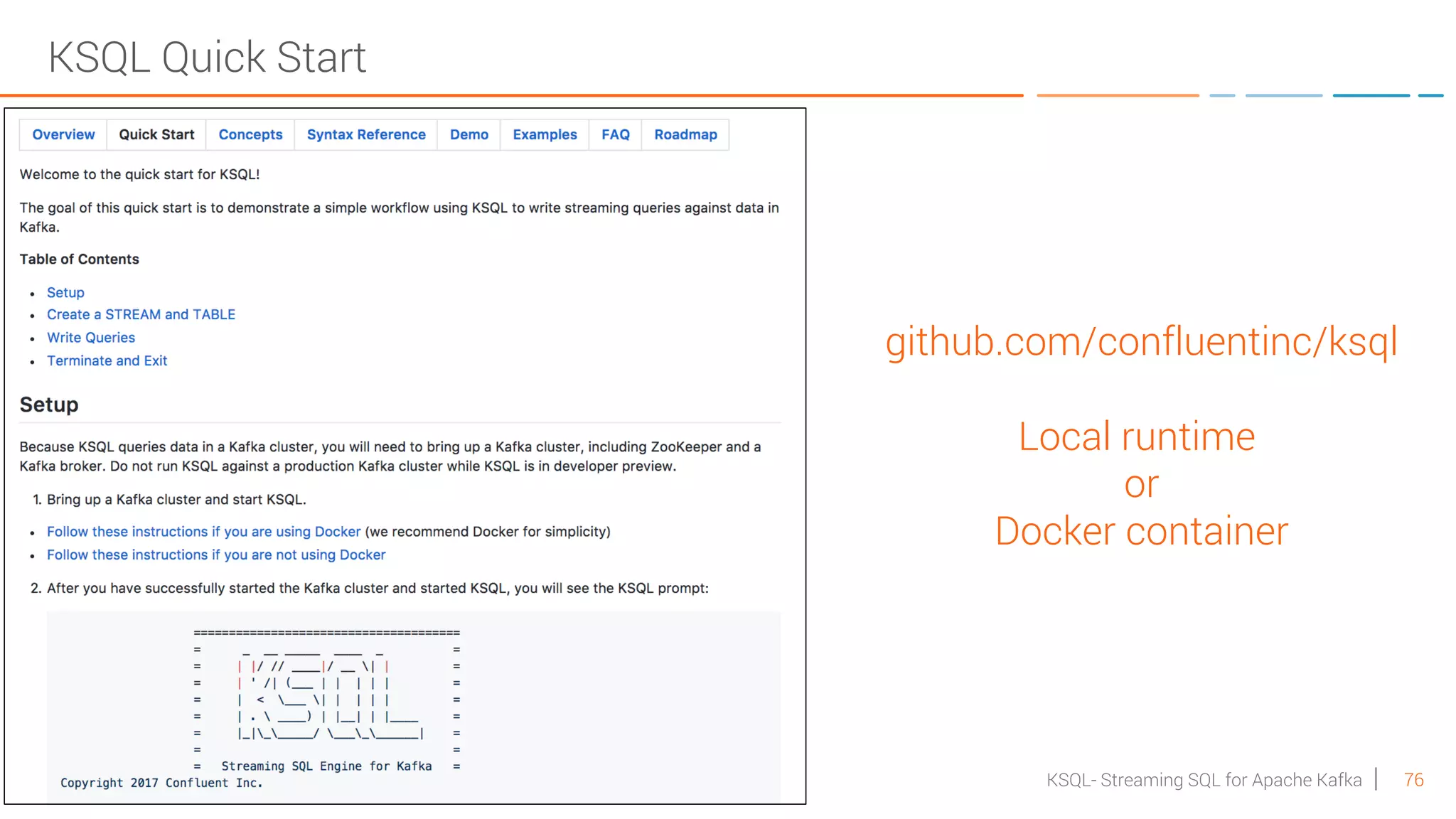The image size is (1456, 819).
Task: Click the Local runtime text
Action: click(x=1137, y=437)
